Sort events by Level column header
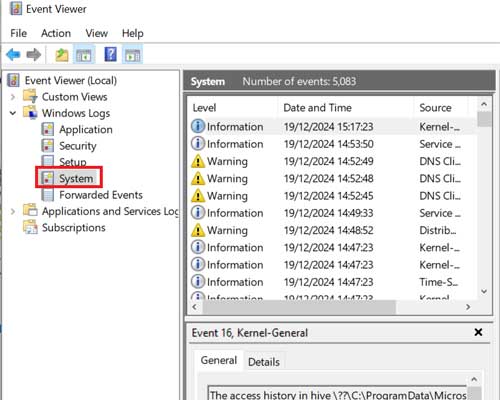Image resolution: width=500 pixels, height=400 pixels. click(232, 108)
